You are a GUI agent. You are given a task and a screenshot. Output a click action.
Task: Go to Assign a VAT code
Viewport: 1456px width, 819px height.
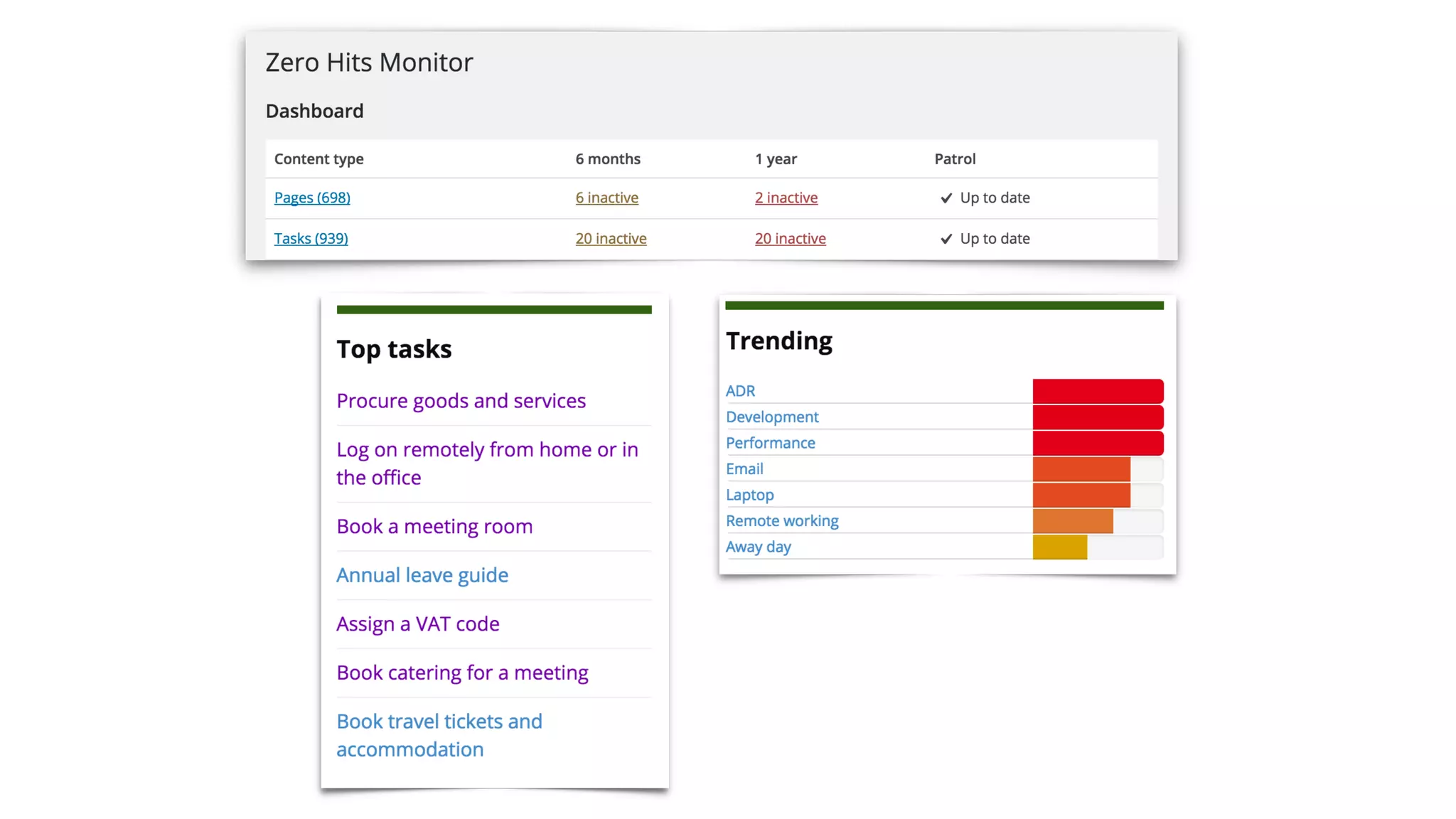coord(417,624)
